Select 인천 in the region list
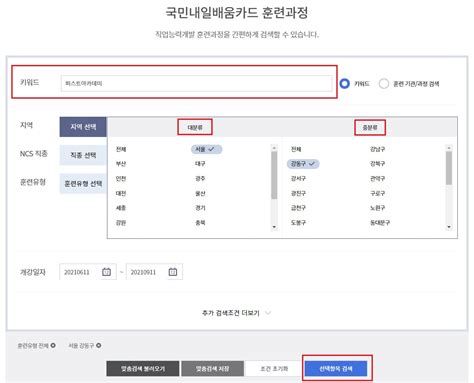The width and height of the screenshot is (474, 383). pyautogui.click(x=121, y=178)
